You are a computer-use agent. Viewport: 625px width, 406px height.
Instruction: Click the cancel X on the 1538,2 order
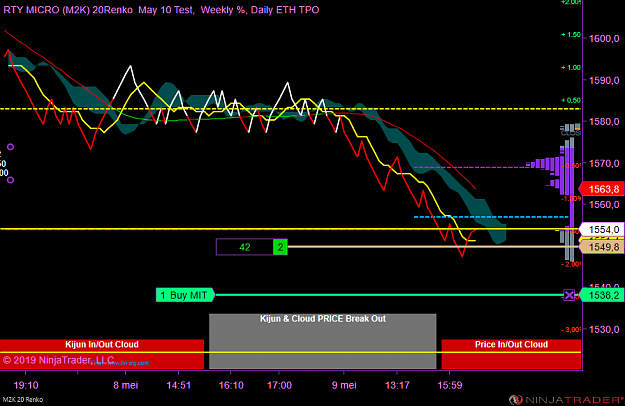pos(569,295)
